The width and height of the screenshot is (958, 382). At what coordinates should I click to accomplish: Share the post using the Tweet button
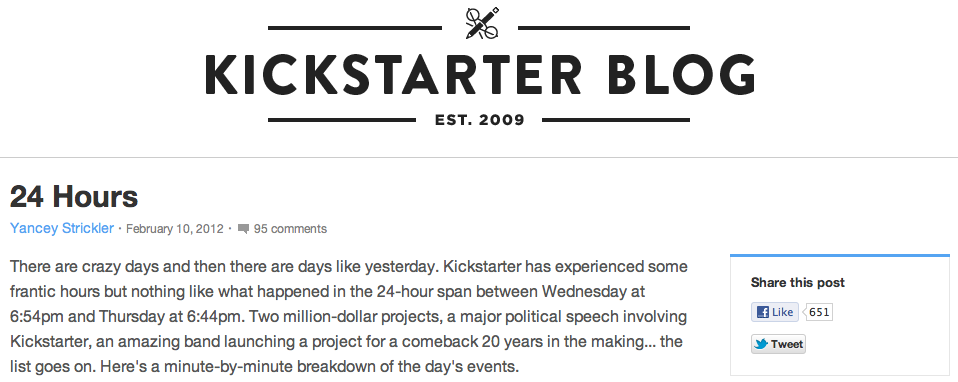point(778,344)
